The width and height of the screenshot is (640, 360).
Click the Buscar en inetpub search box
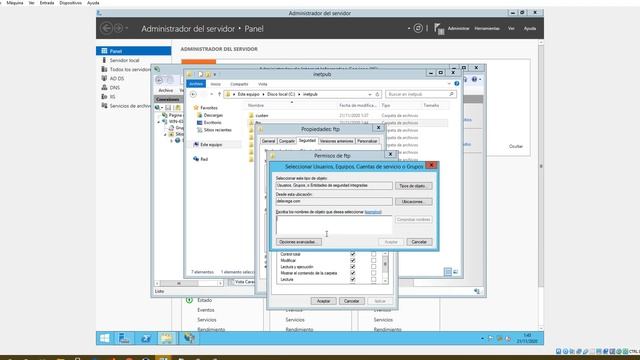click(x=420, y=94)
